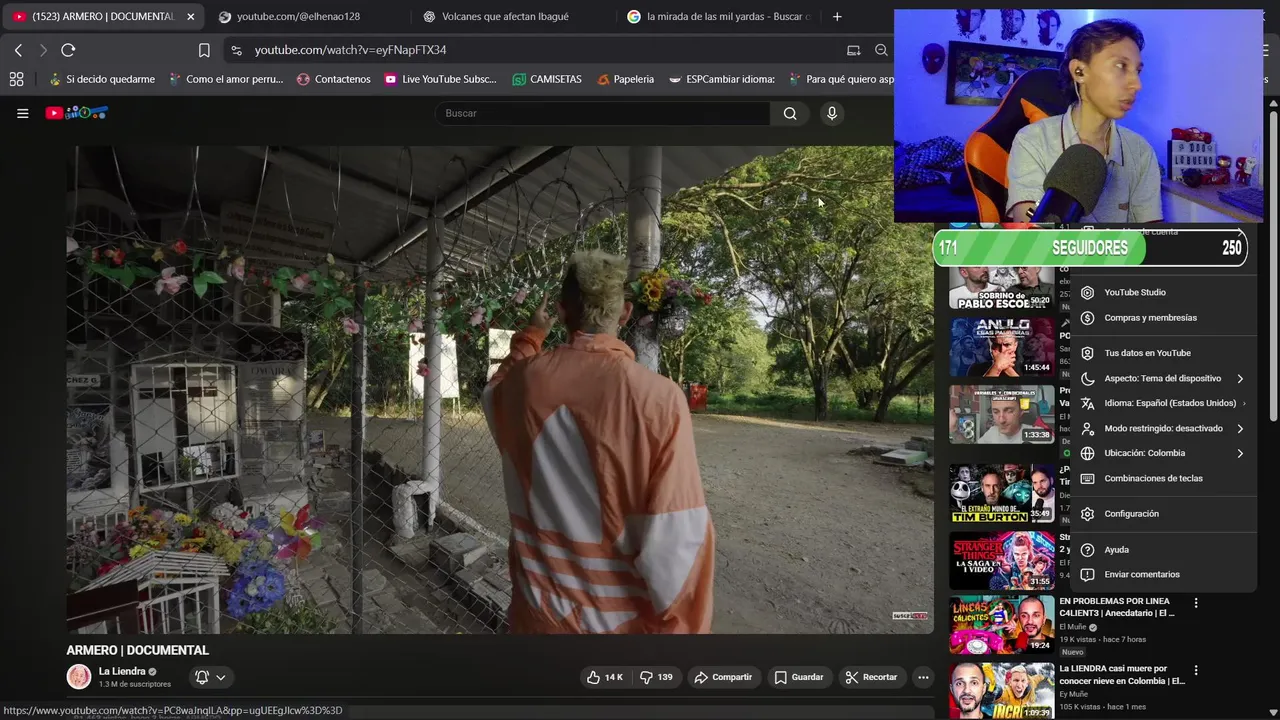Go forward with the browser forward arrow
This screenshot has height=720, width=1280.
coord(42,50)
